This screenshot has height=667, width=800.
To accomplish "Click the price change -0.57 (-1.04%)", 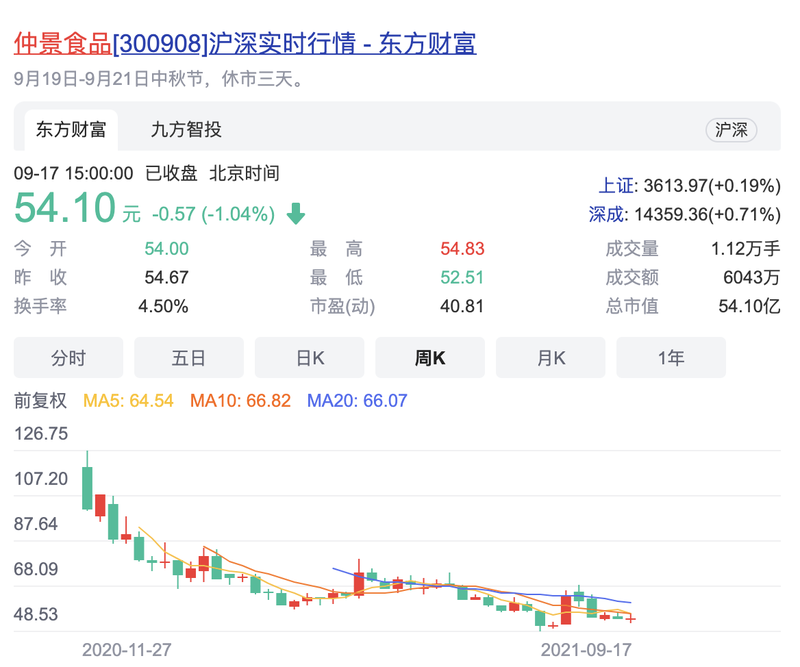I will point(213,214).
